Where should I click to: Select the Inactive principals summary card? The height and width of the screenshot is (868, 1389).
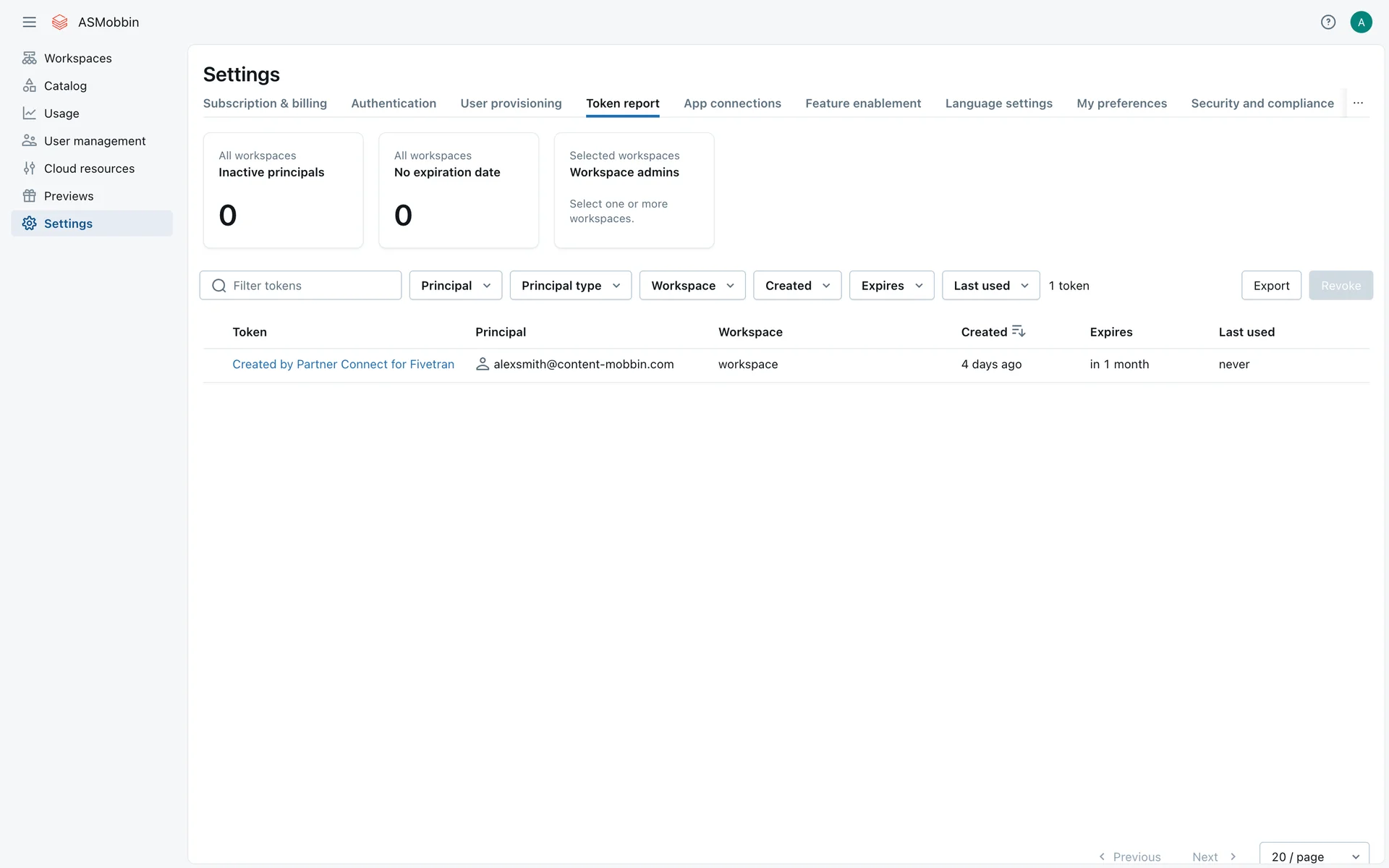click(283, 190)
